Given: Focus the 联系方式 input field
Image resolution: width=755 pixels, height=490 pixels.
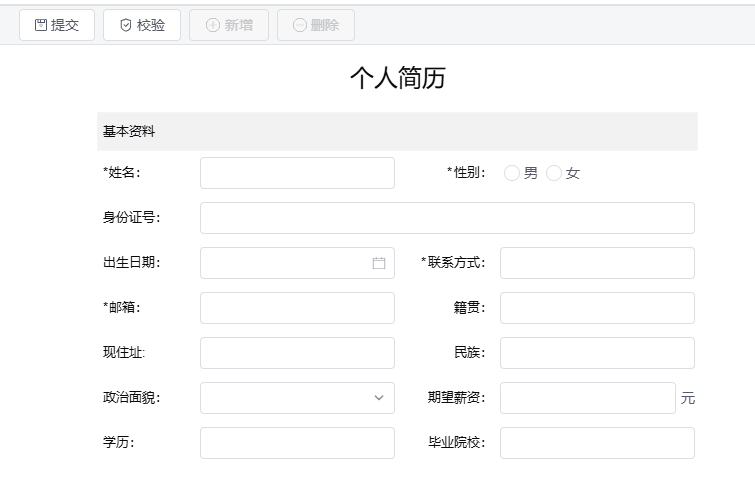Looking at the screenshot, I should coord(597,263).
